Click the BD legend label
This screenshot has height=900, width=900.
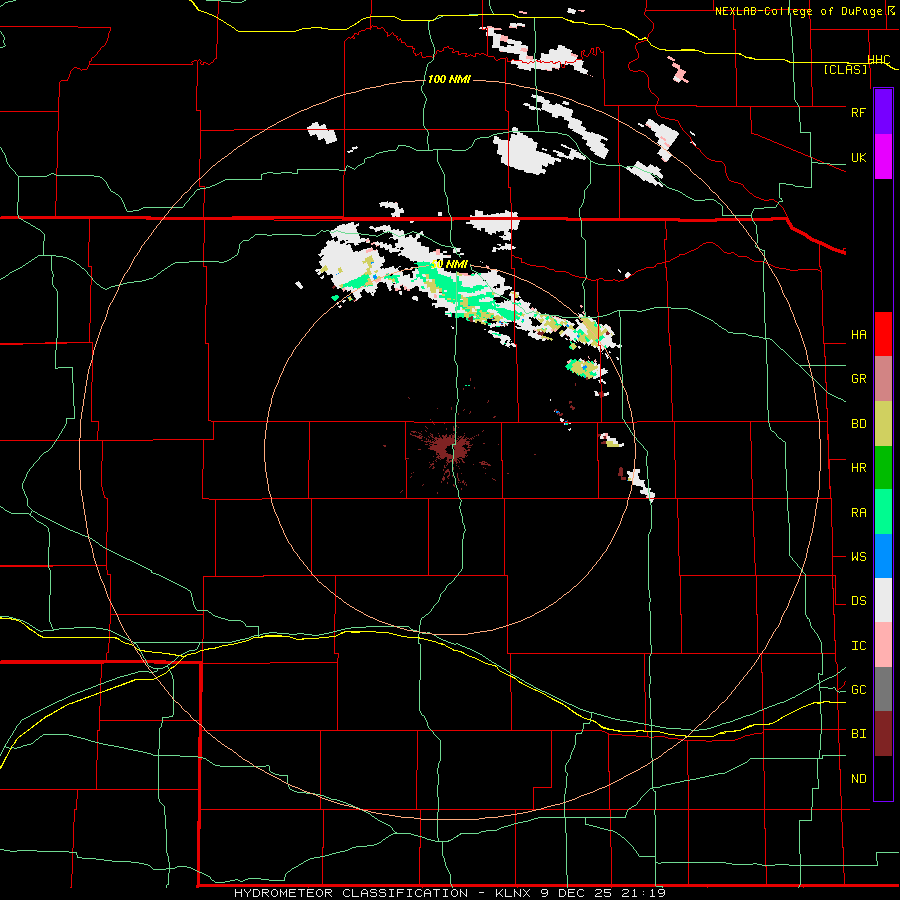tap(858, 424)
